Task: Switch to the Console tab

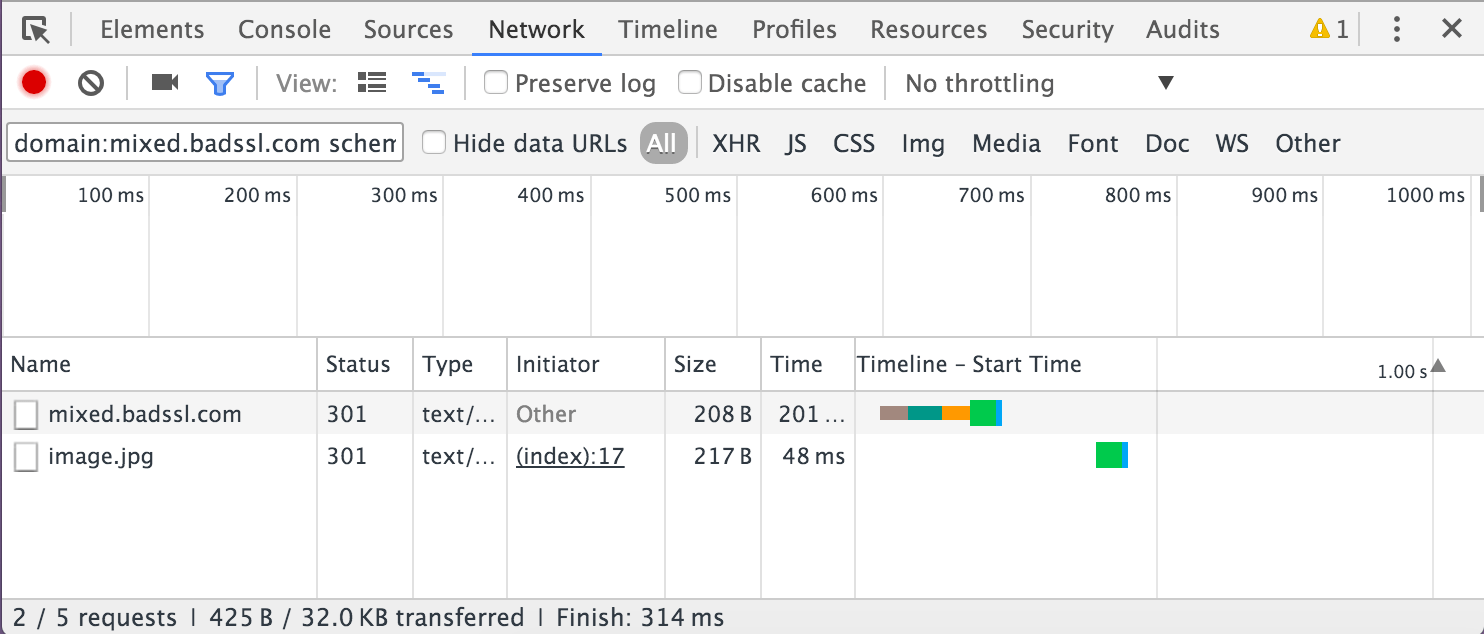Action: [x=284, y=30]
